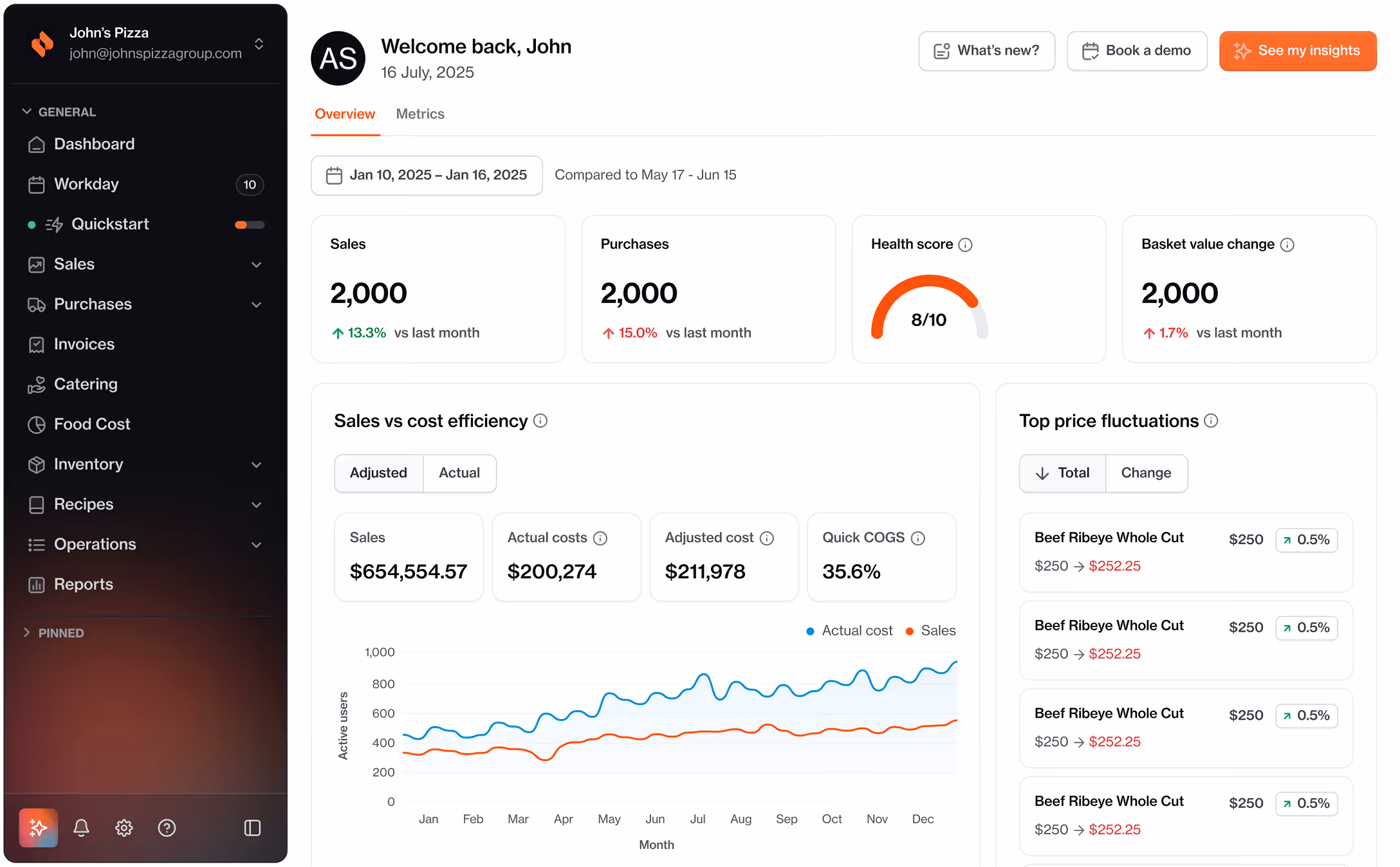Screen dimensions: 1400x867
Task: Switch to the Metrics tab
Action: coord(420,114)
